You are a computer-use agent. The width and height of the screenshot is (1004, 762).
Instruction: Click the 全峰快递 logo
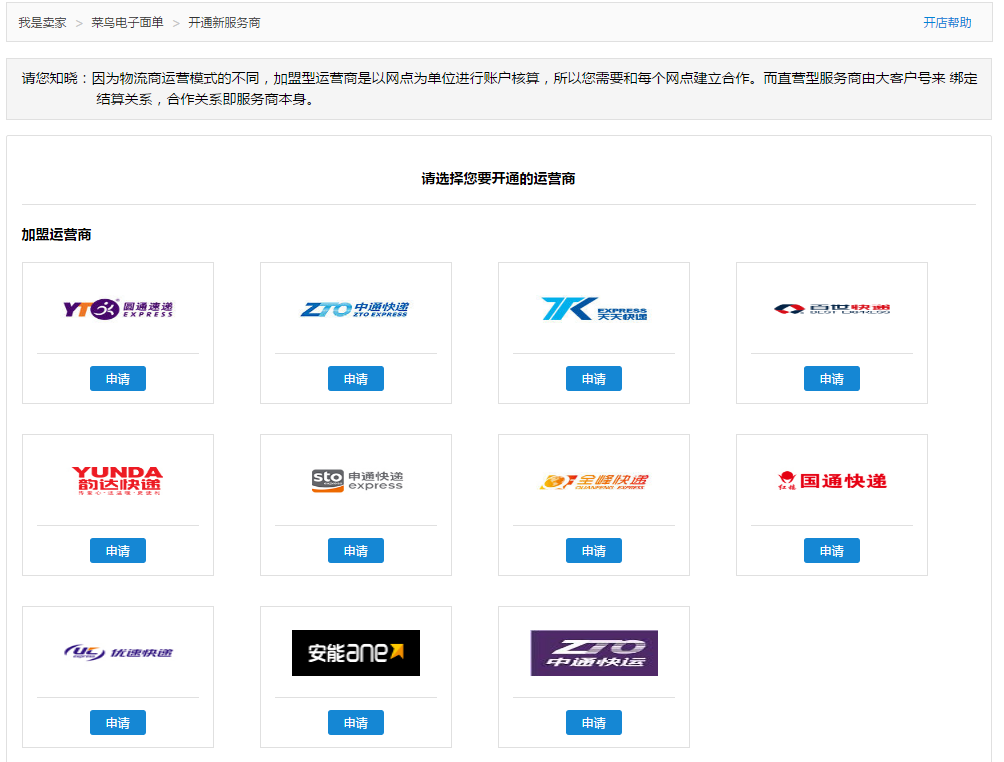[594, 482]
